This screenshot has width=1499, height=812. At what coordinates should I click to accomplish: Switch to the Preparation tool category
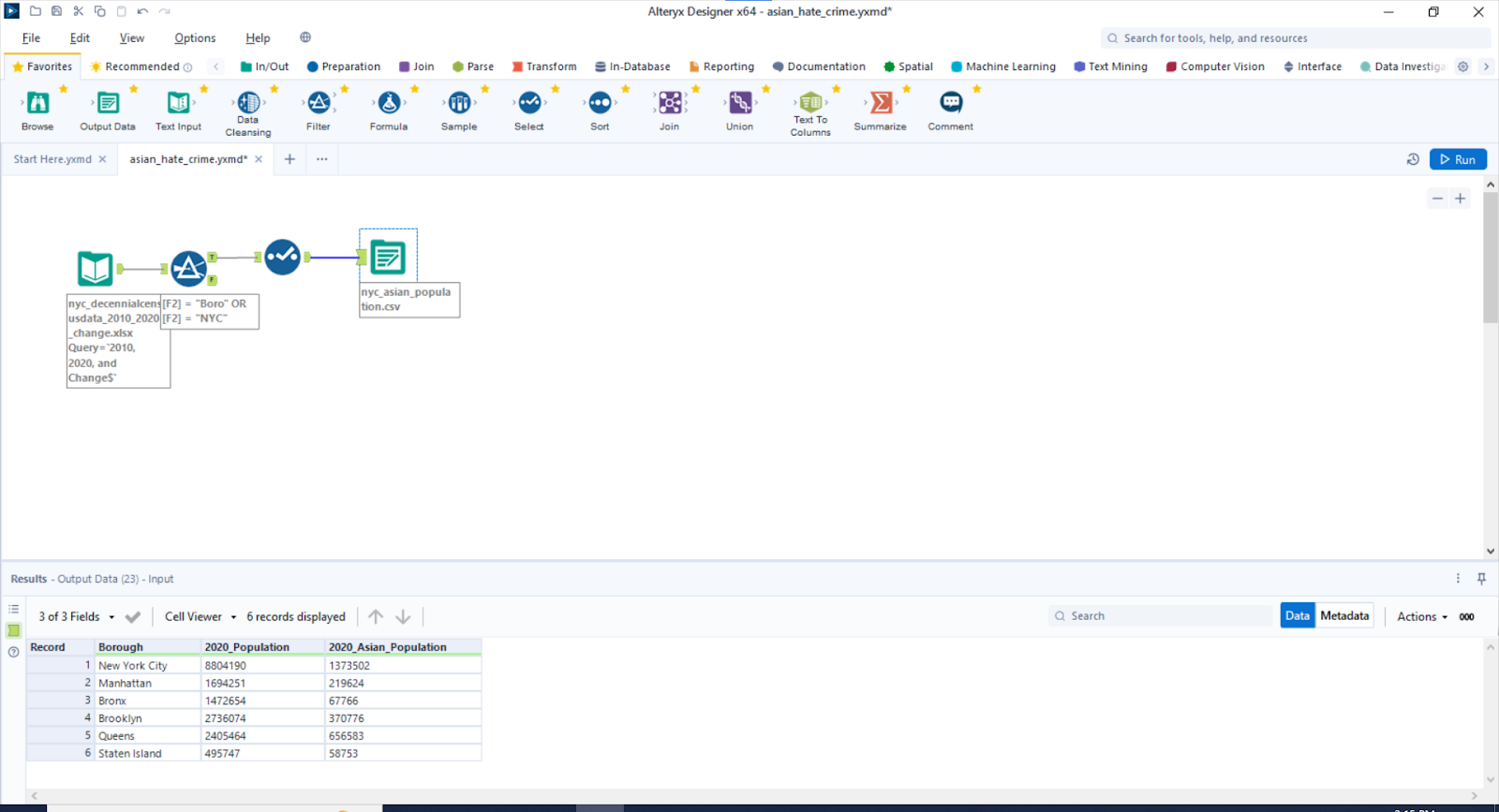344,66
